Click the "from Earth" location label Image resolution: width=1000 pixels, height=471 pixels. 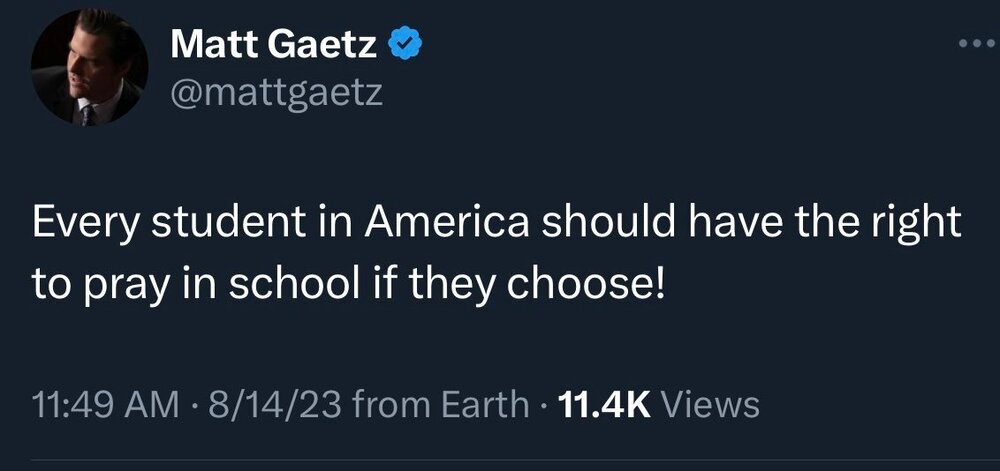pos(441,405)
